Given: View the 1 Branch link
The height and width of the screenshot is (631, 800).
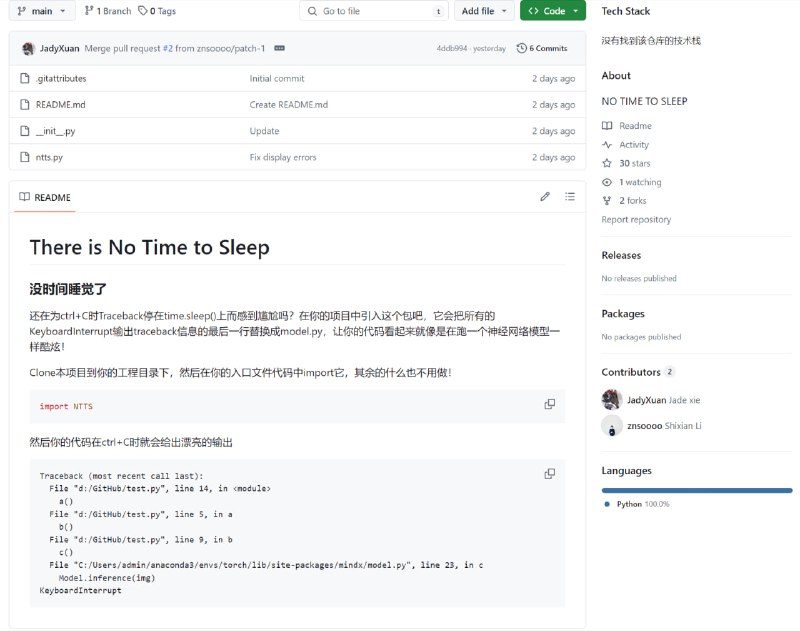Looking at the screenshot, I should (x=108, y=11).
